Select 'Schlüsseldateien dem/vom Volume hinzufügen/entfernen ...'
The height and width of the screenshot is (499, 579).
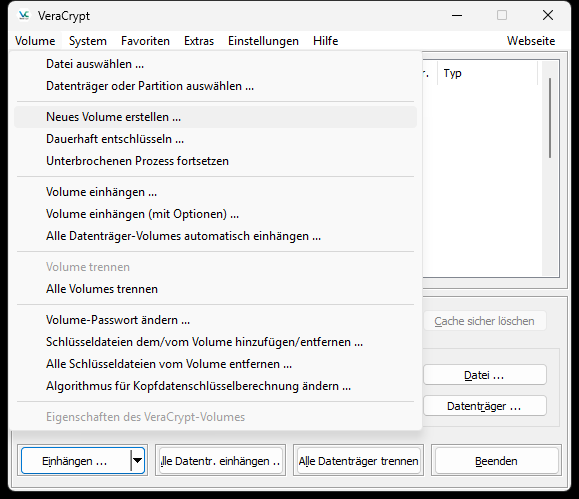pyautogui.click(x=215, y=342)
